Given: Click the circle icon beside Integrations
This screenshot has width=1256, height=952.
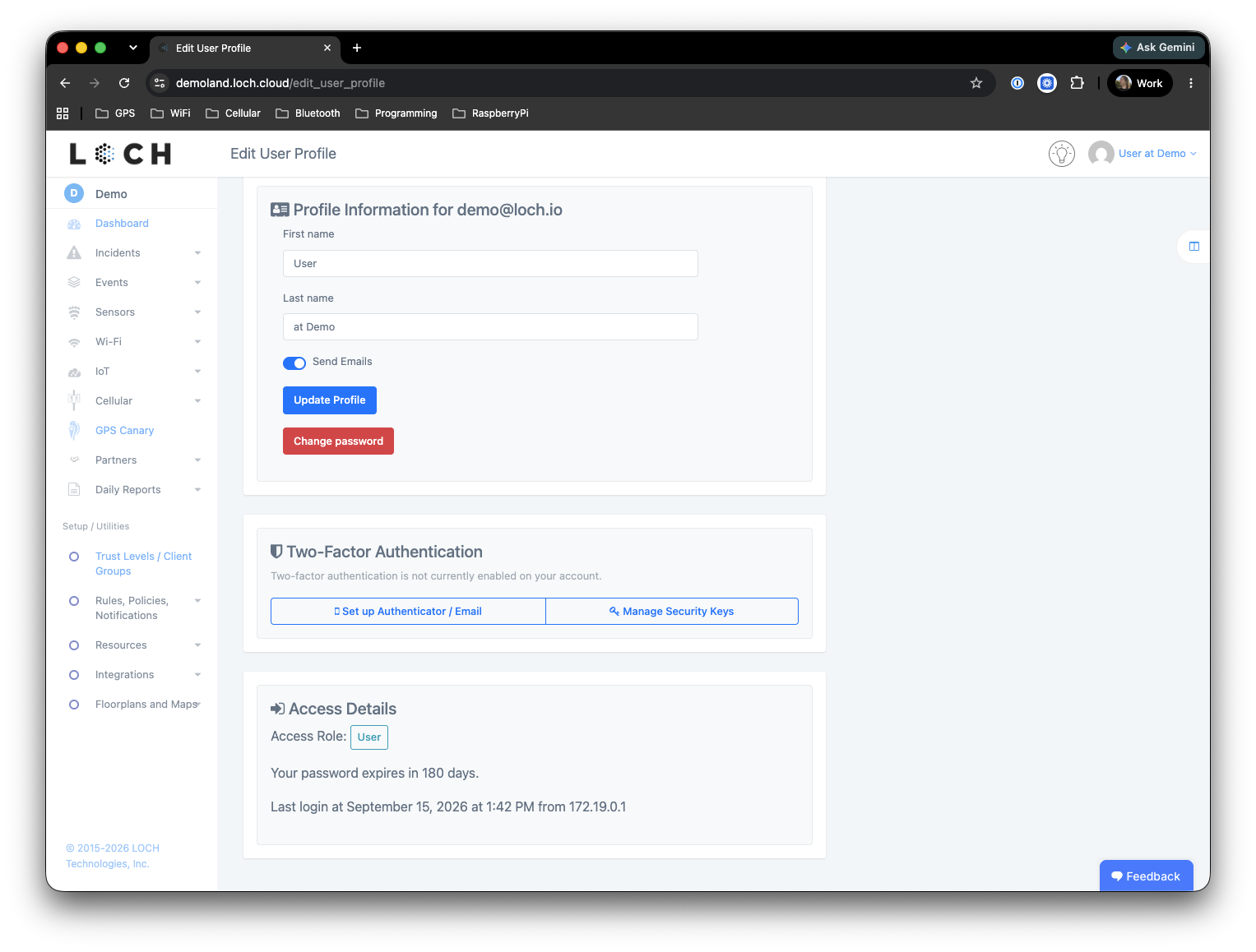Looking at the screenshot, I should [74, 675].
